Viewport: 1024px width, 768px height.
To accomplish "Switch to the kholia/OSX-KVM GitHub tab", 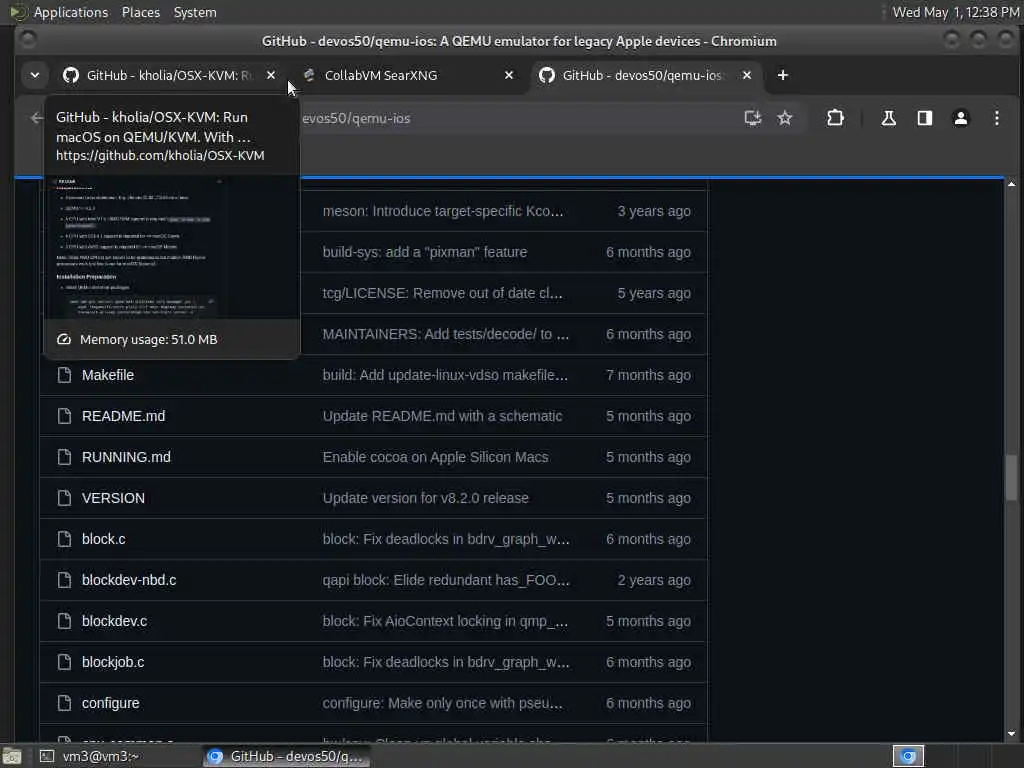I will (x=170, y=75).
